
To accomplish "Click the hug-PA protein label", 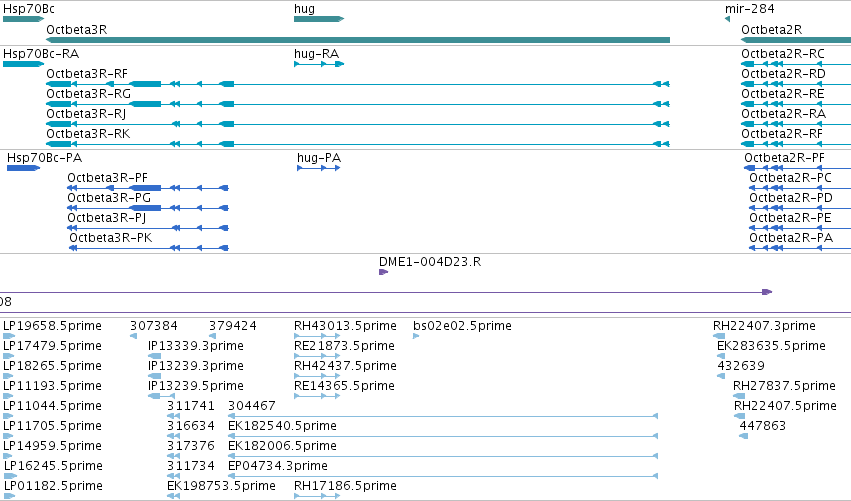I will pos(319,158).
